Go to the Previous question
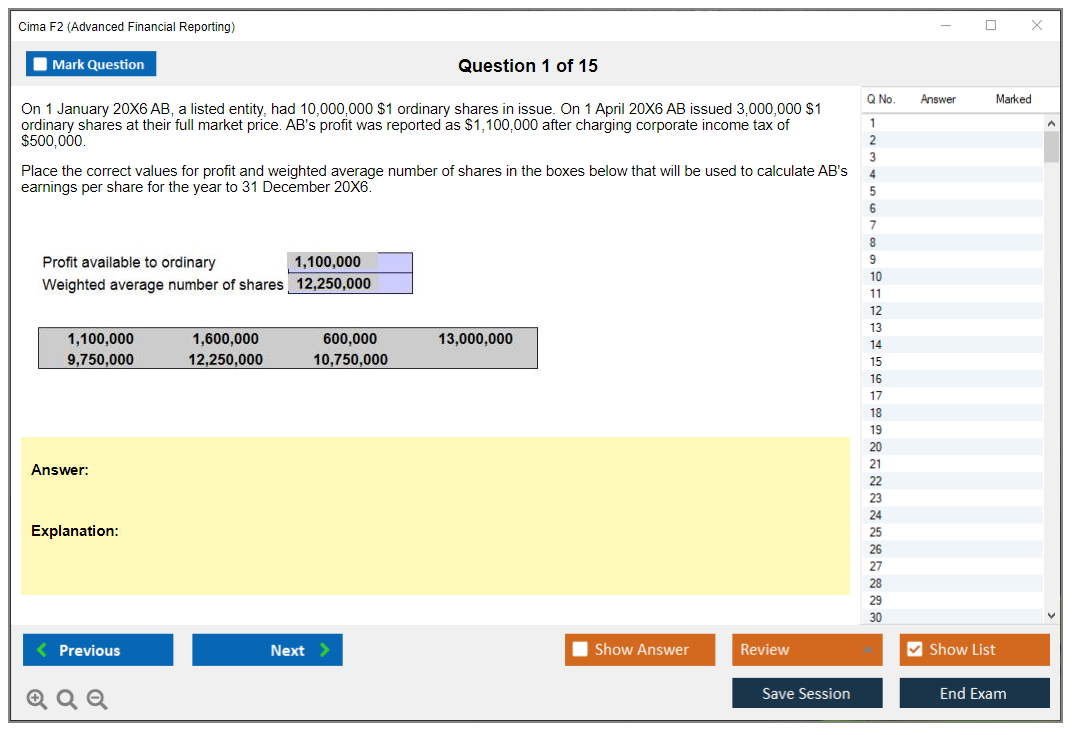 tap(98, 650)
